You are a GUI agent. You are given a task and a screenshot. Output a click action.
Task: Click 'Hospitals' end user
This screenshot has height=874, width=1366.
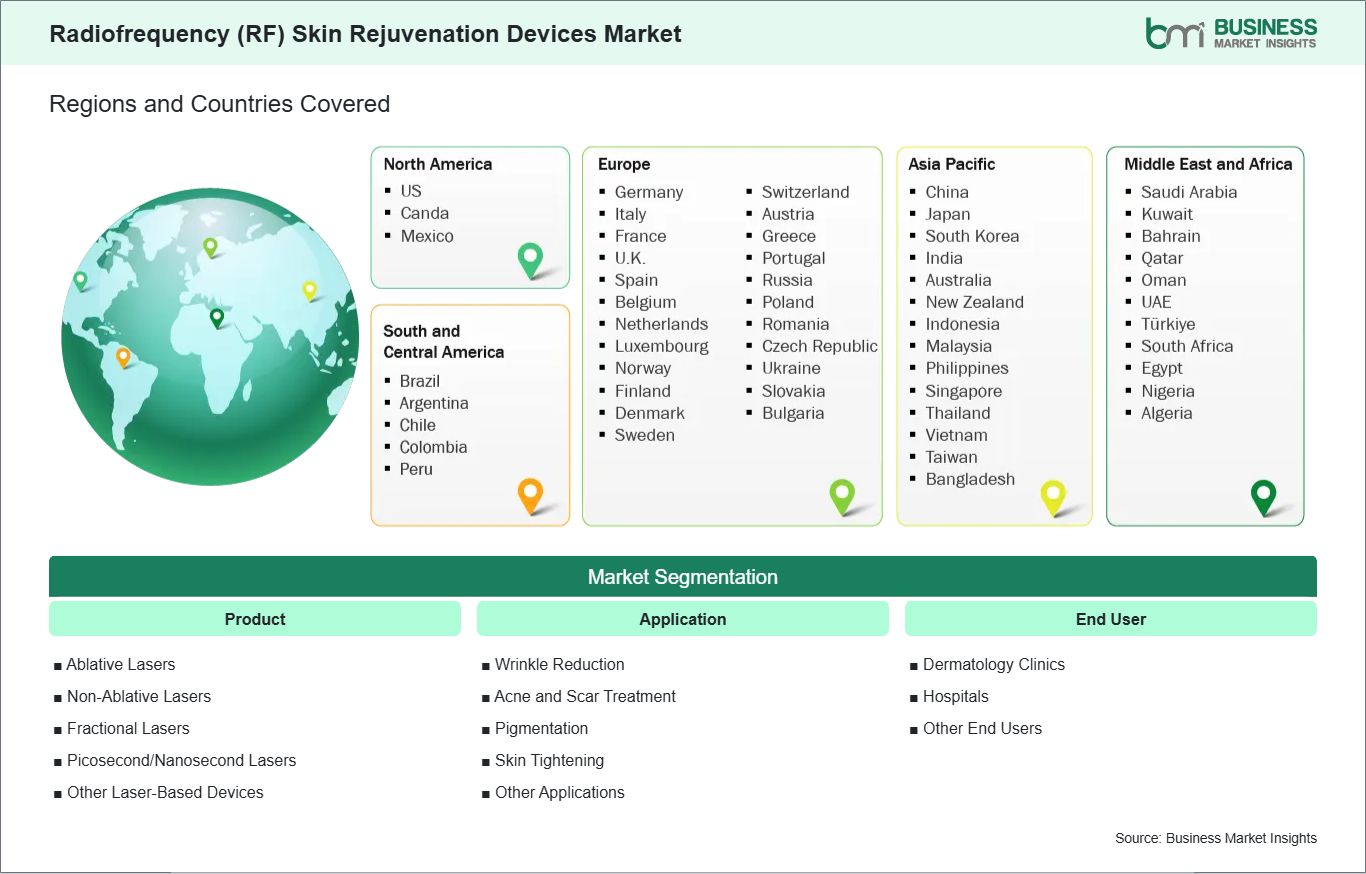[956, 696]
